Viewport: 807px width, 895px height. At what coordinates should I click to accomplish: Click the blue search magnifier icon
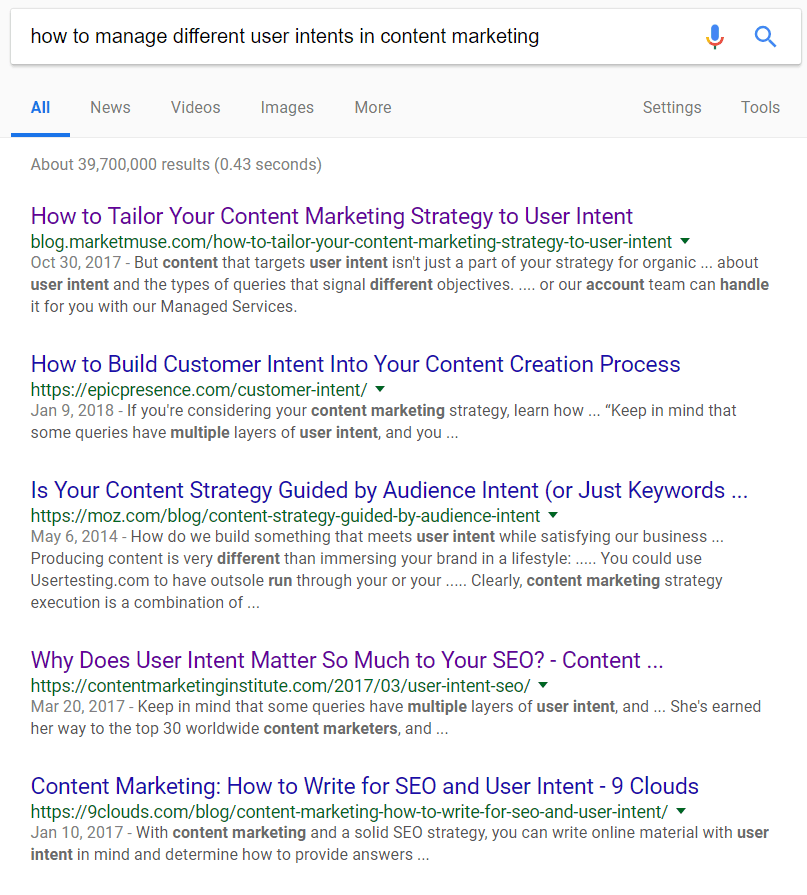tap(765, 37)
